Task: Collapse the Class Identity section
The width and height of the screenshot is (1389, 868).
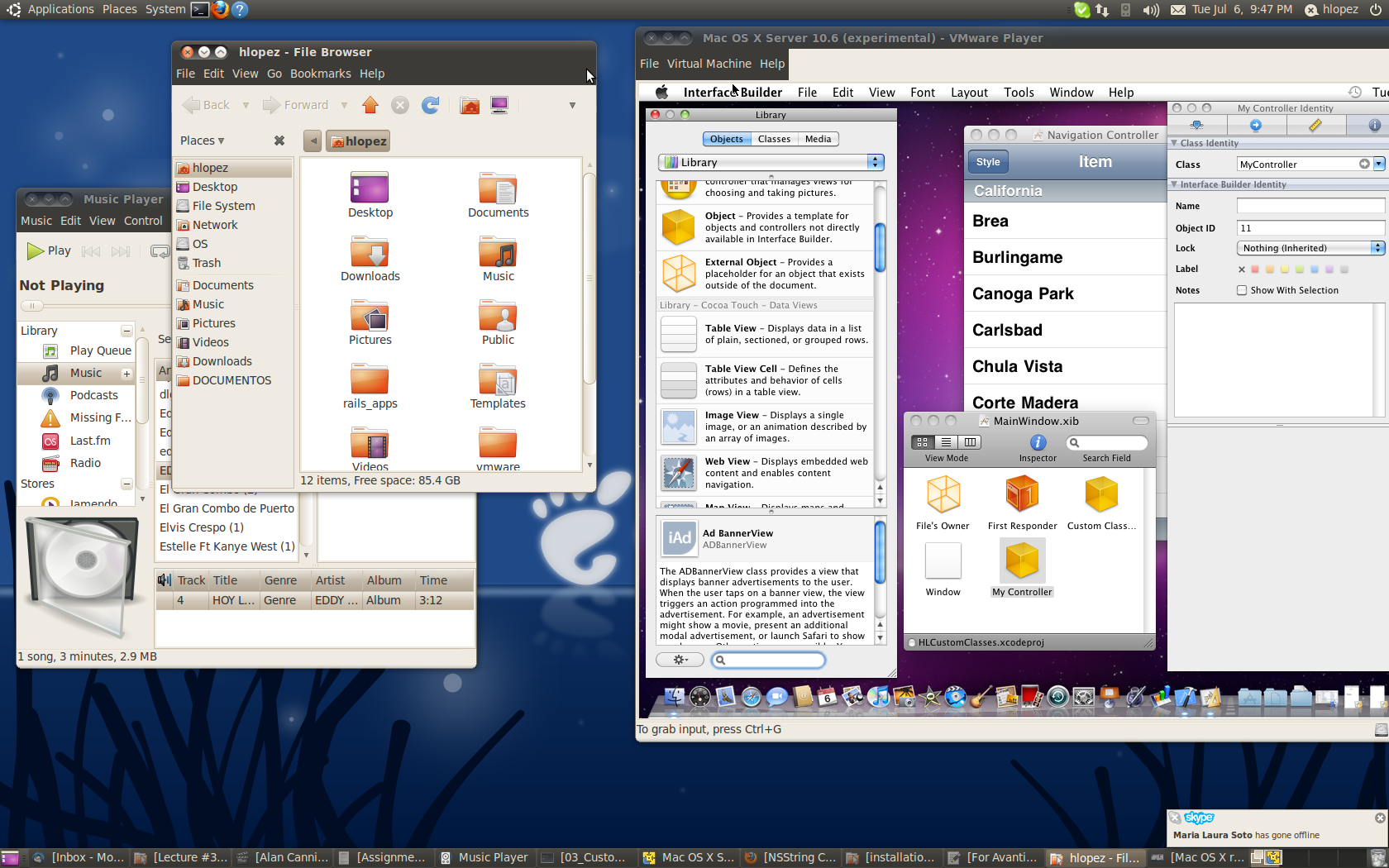Action: tap(1174, 143)
